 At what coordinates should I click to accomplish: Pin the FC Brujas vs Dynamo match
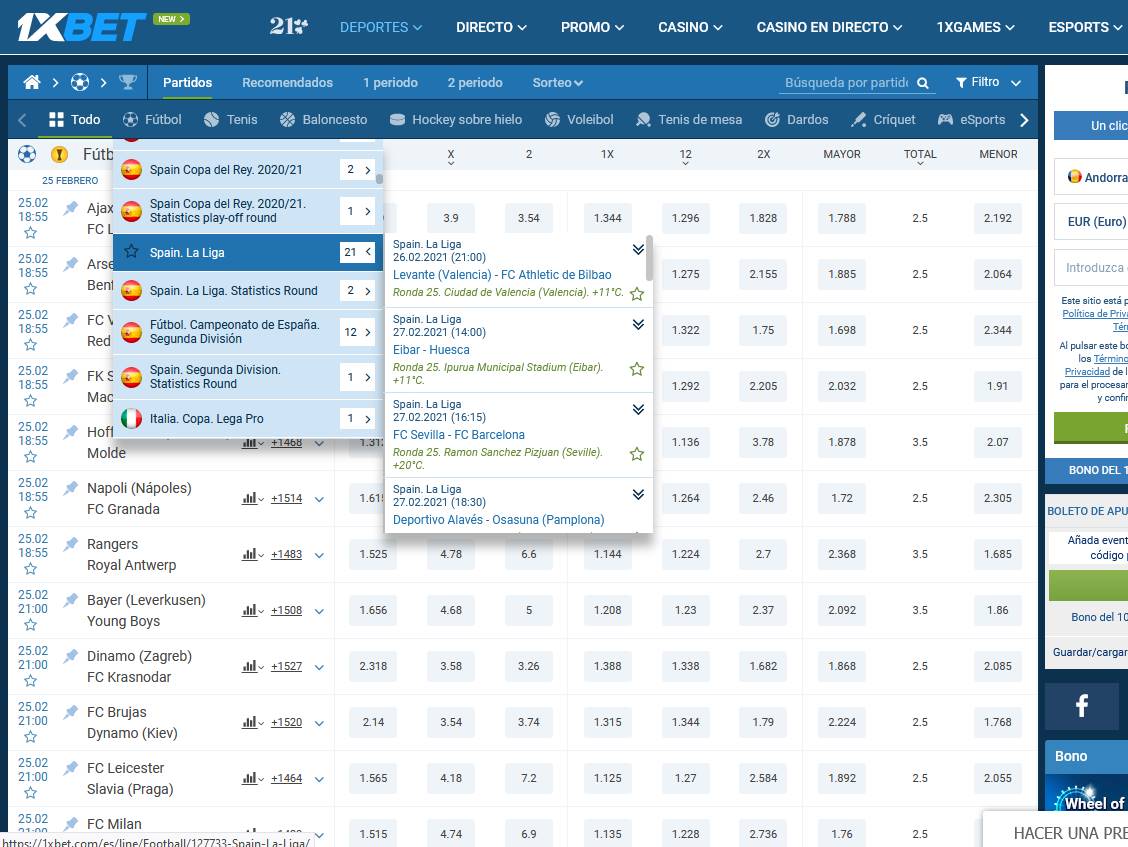point(70,712)
